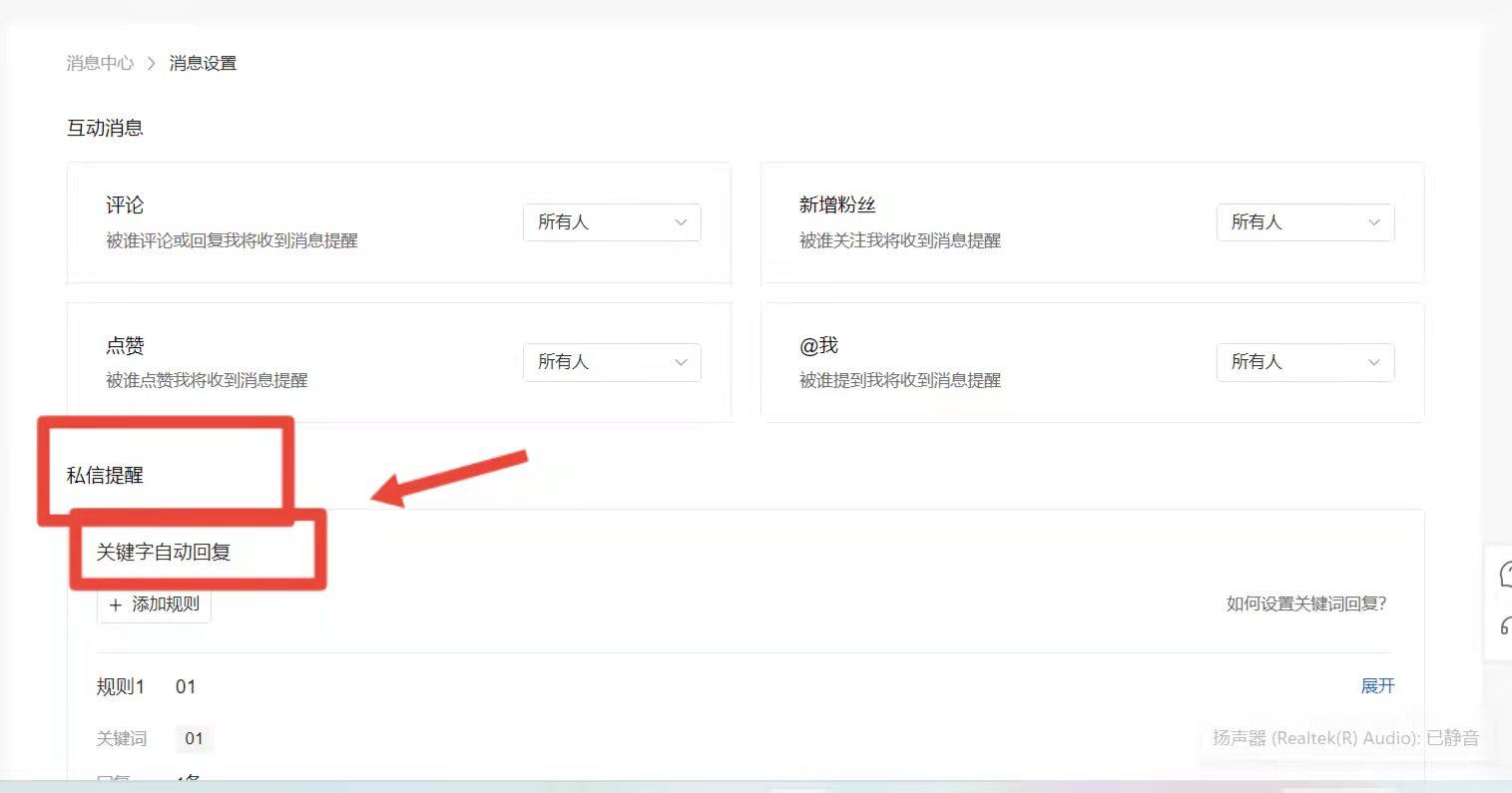Screen dimensions: 1512x793
Task: Click the 添加规则 button
Action: 154,604
